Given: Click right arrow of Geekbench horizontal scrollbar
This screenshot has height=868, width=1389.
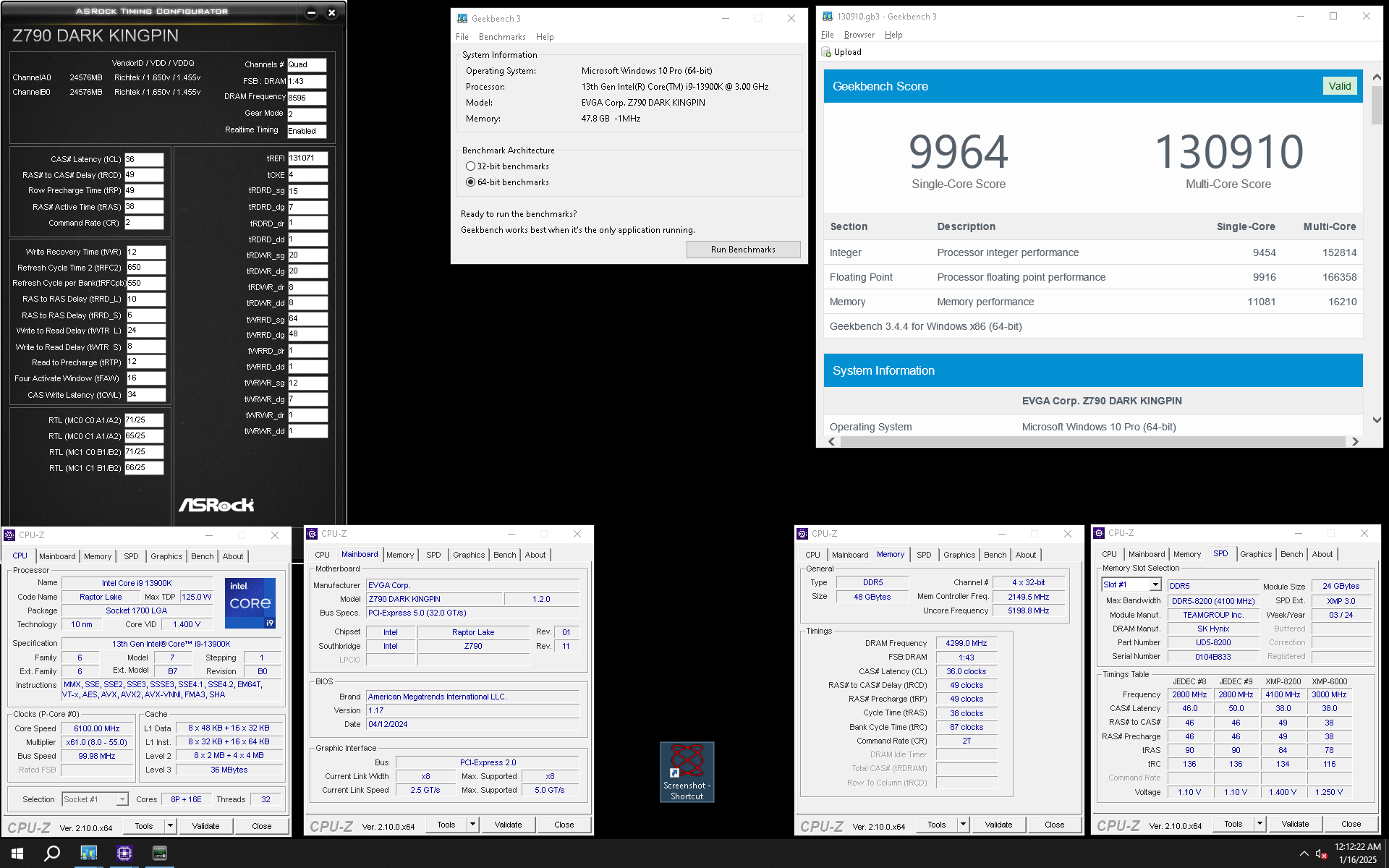Looking at the screenshot, I should (1355, 441).
